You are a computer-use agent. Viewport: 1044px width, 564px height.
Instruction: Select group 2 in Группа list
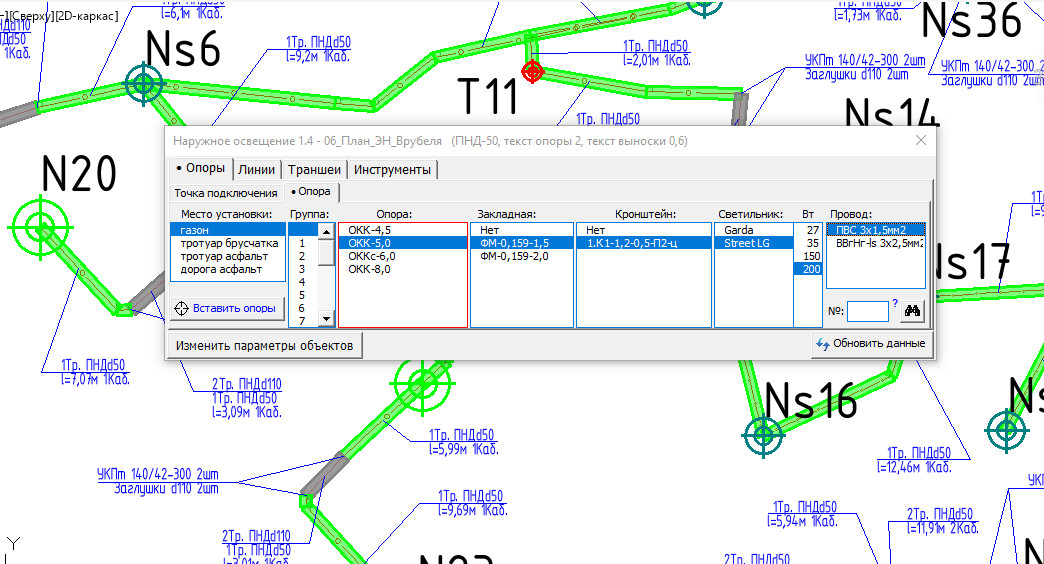point(304,256)
